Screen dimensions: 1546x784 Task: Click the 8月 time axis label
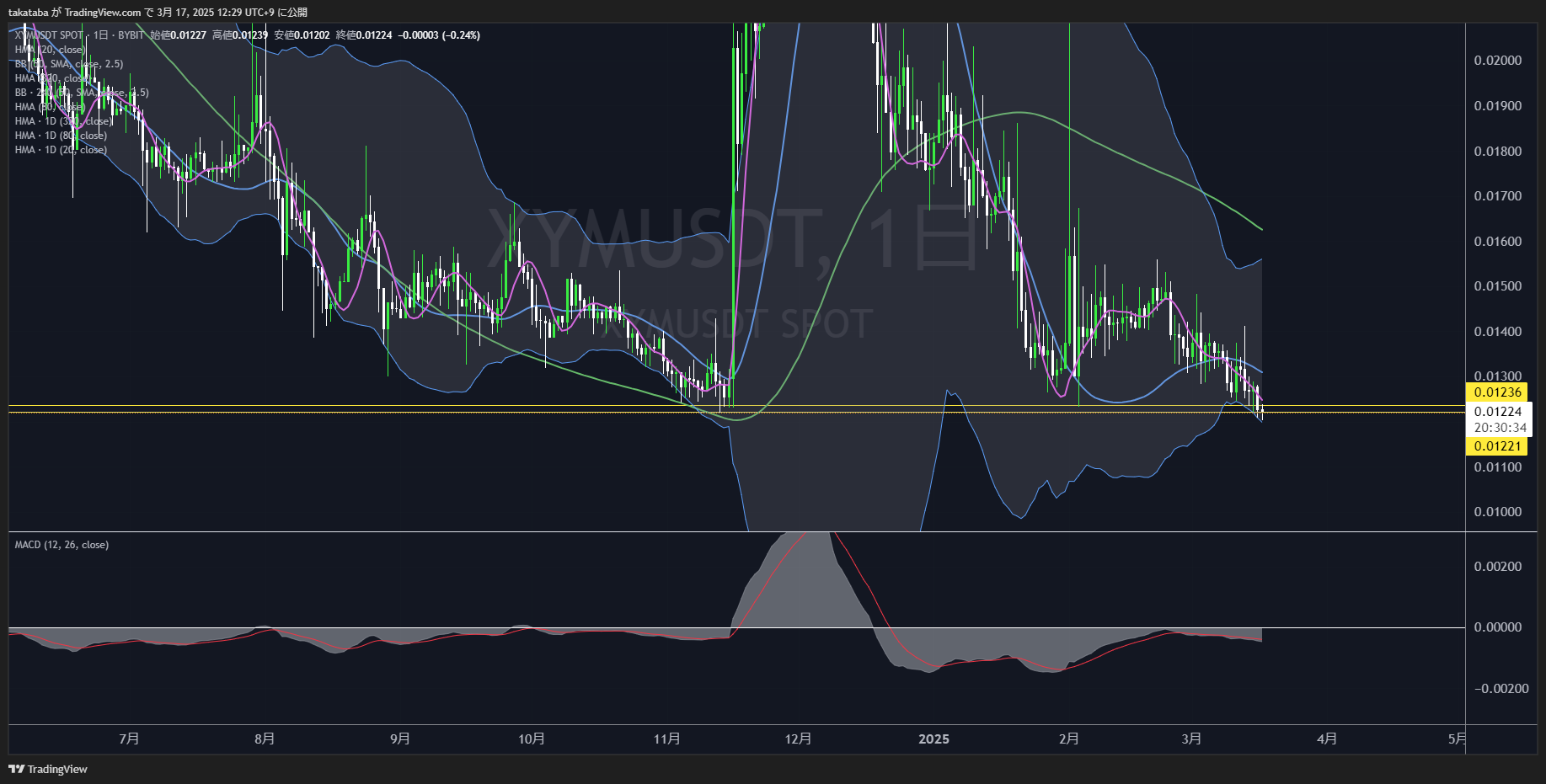[x=265, y=739]
